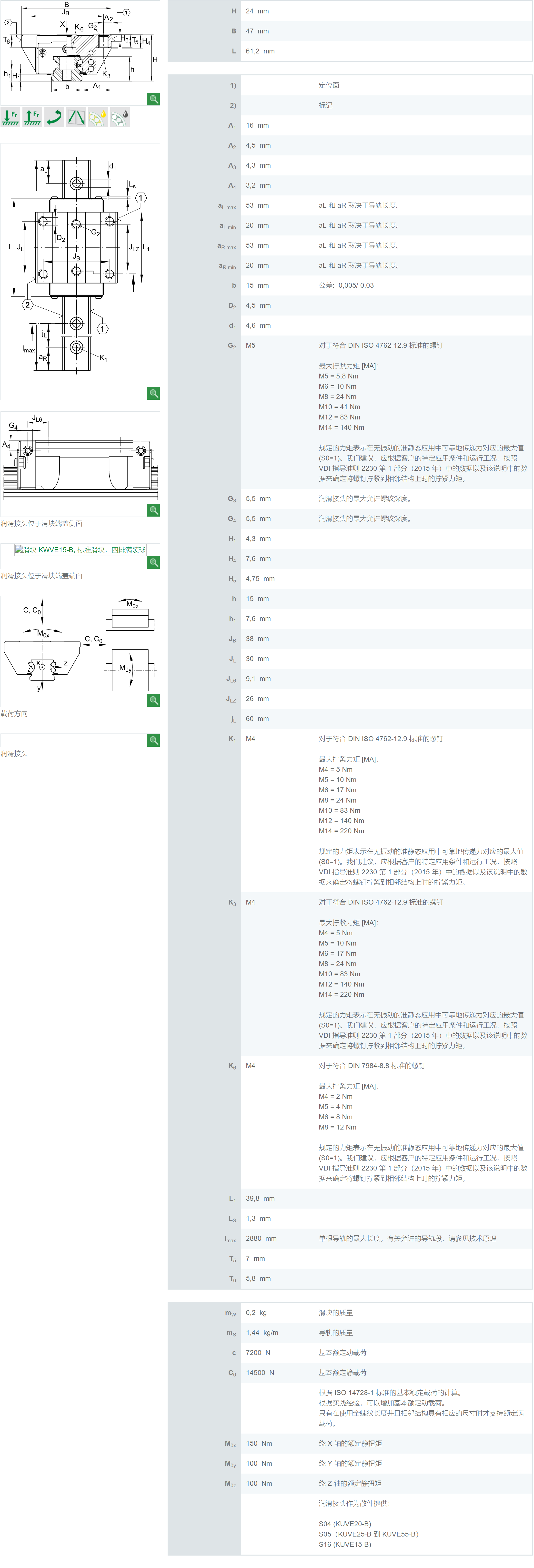Viewport: 534px width, 1568px height.
Task: Click the K1 value M4
Action: point(251,739)
